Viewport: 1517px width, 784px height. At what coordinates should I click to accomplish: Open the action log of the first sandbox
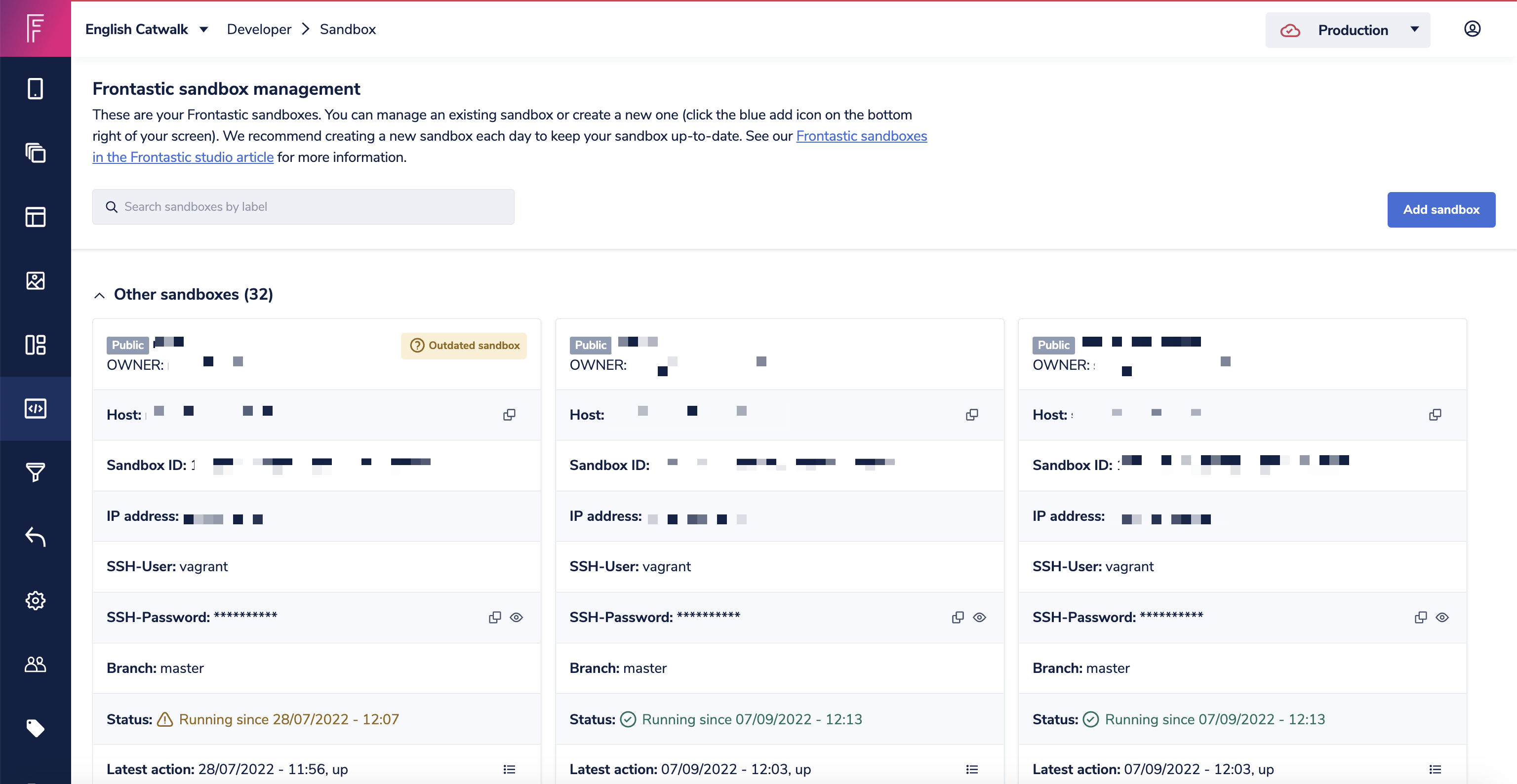(509, 769)
